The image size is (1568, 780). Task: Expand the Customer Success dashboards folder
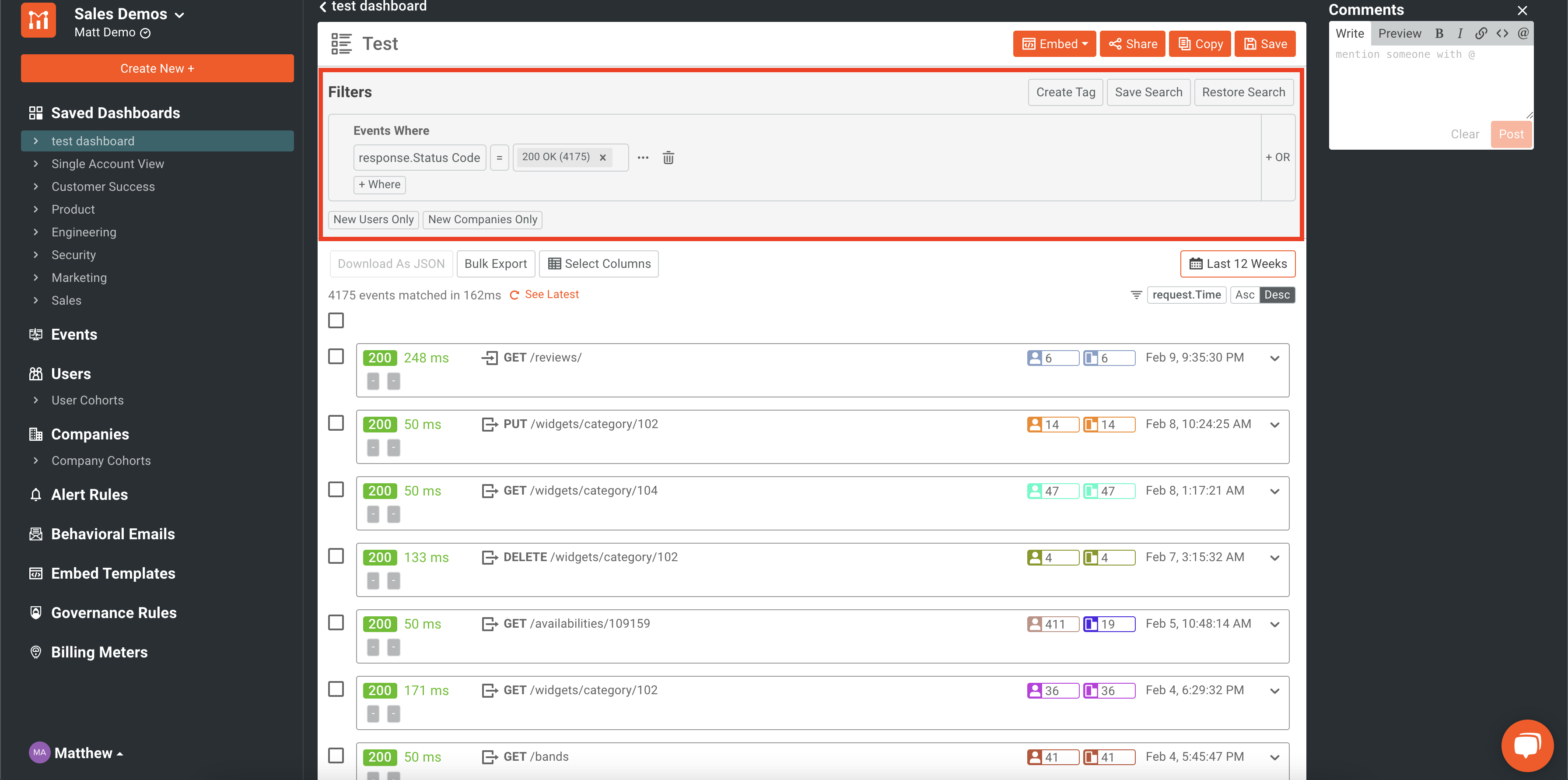(36, 186)
